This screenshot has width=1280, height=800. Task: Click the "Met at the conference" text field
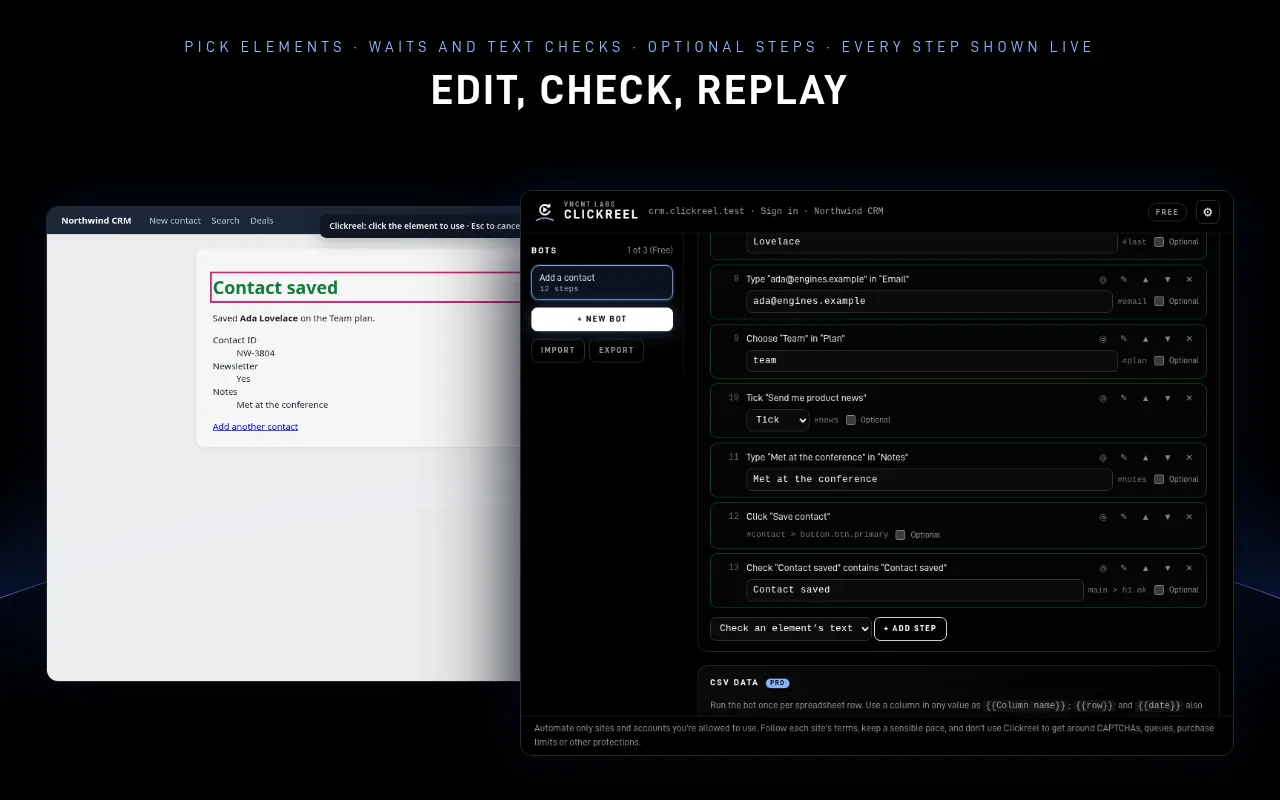(x=929, y=479)
